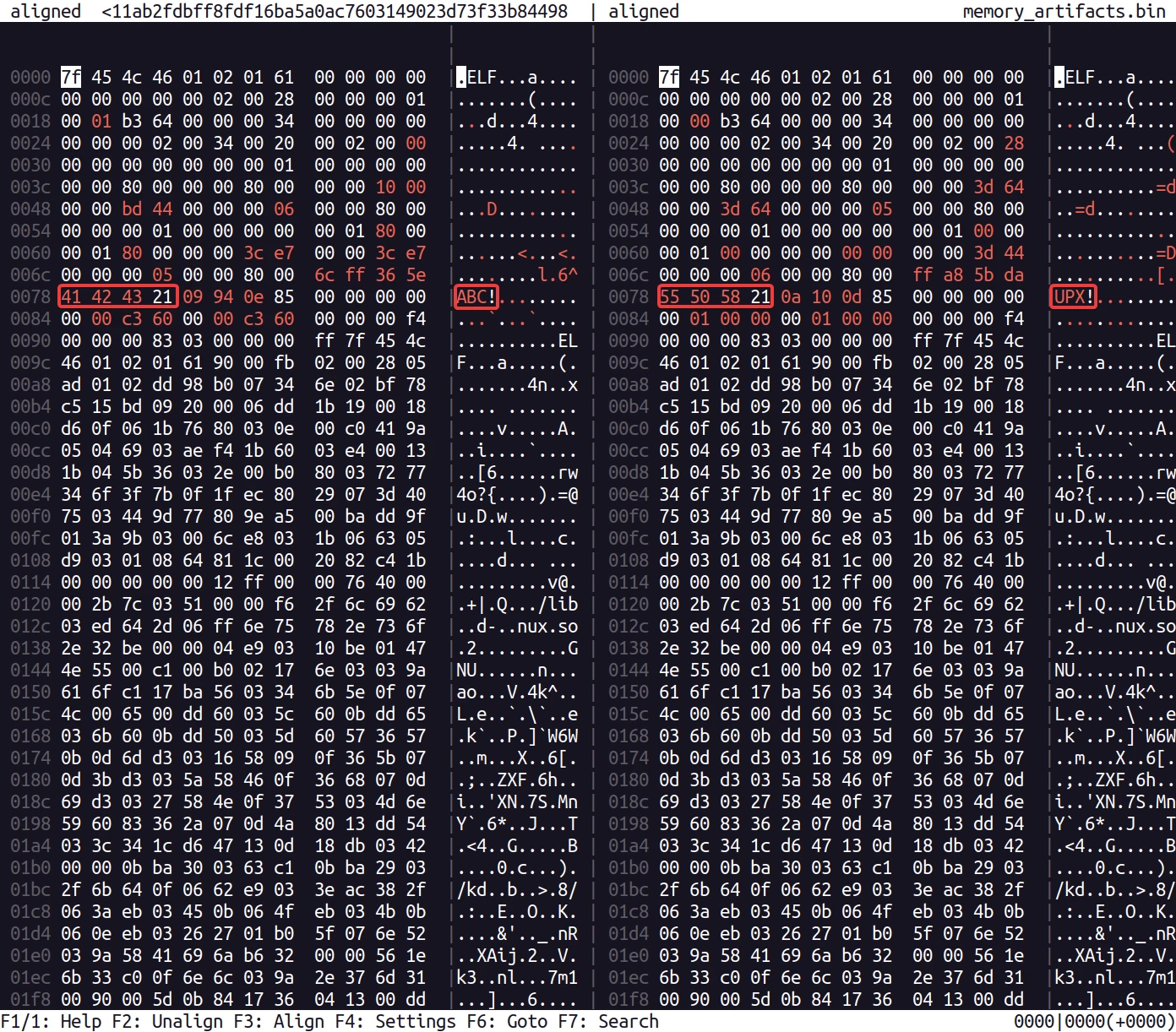Click the boxed "ABC!" text in left pane
This screenshot has height=1032, width=1176.
476,296
